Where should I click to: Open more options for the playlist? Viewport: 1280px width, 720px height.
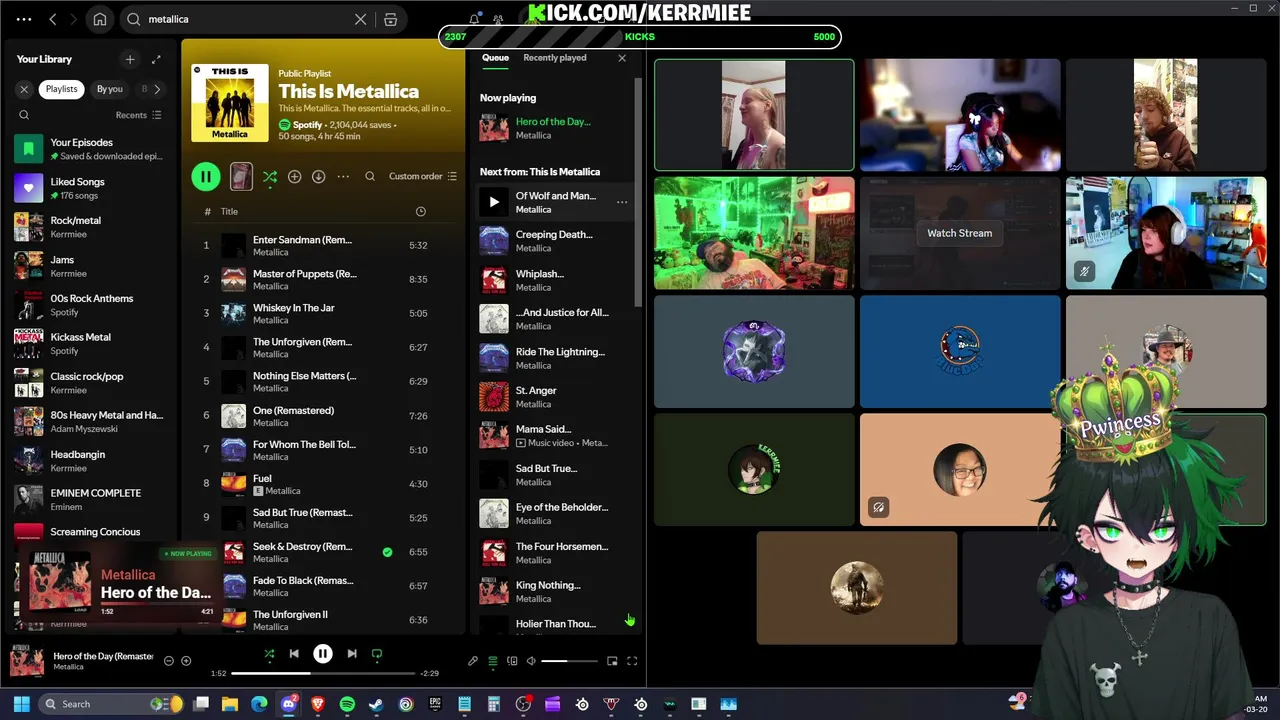[343, 177]
